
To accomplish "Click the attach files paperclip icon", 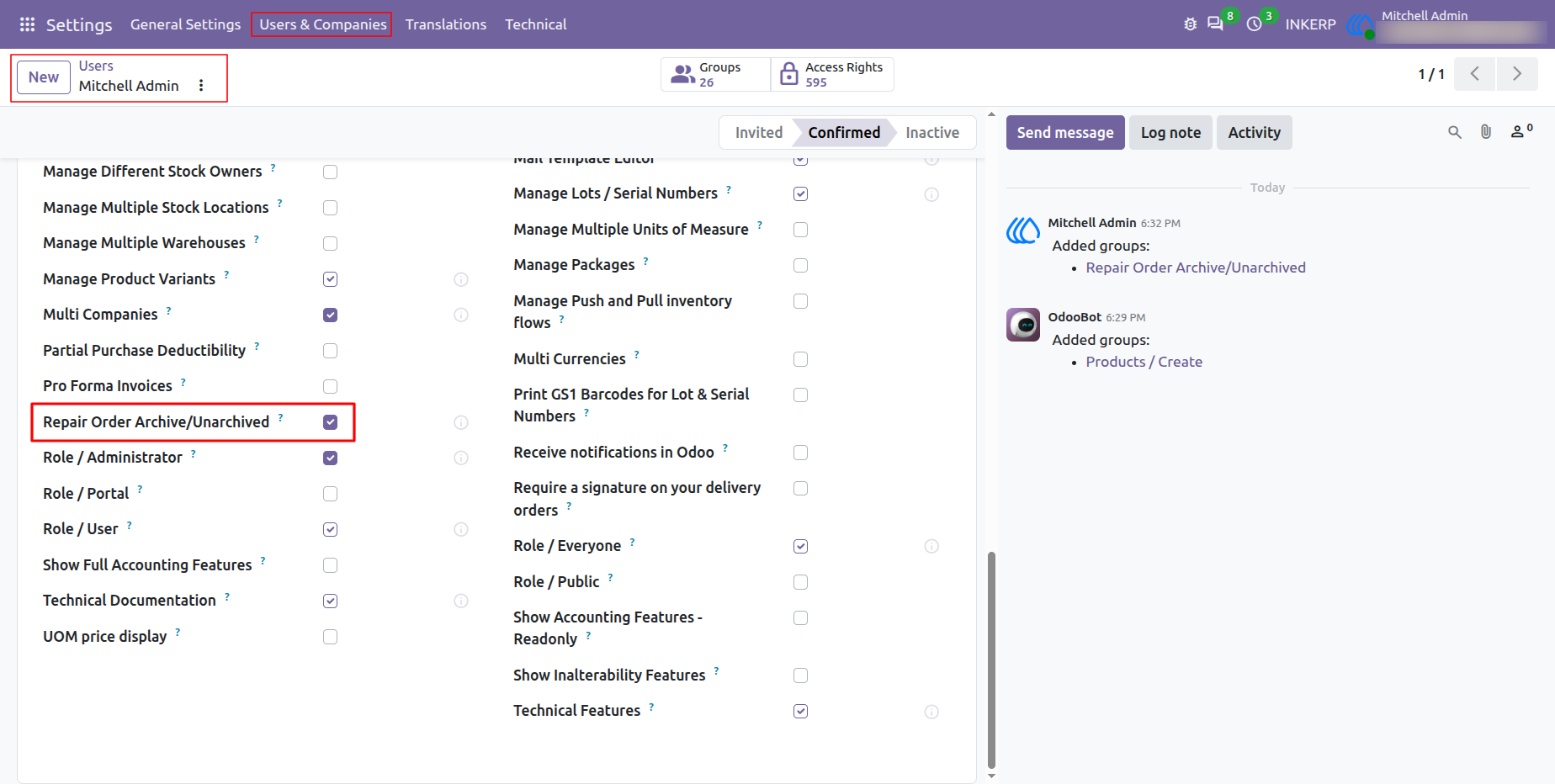I will pyautogui.click(x=1486, y=132).
